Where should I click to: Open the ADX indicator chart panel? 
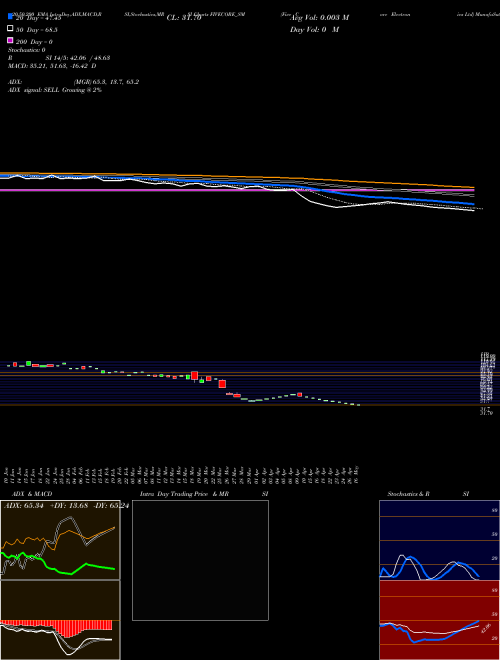click(x=60, y=540)
